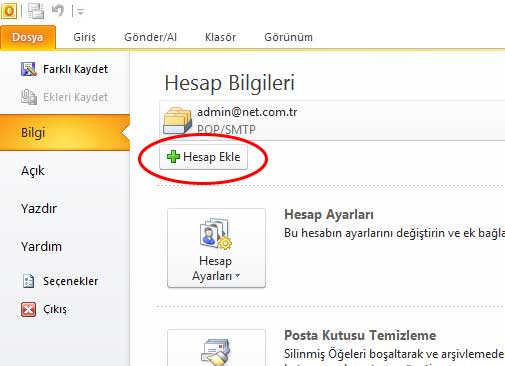Viewport: 505px width, 366px height.
Task: Click the Posta Kutusu Temizleme cleanup icon
Action: pos(216,352)
